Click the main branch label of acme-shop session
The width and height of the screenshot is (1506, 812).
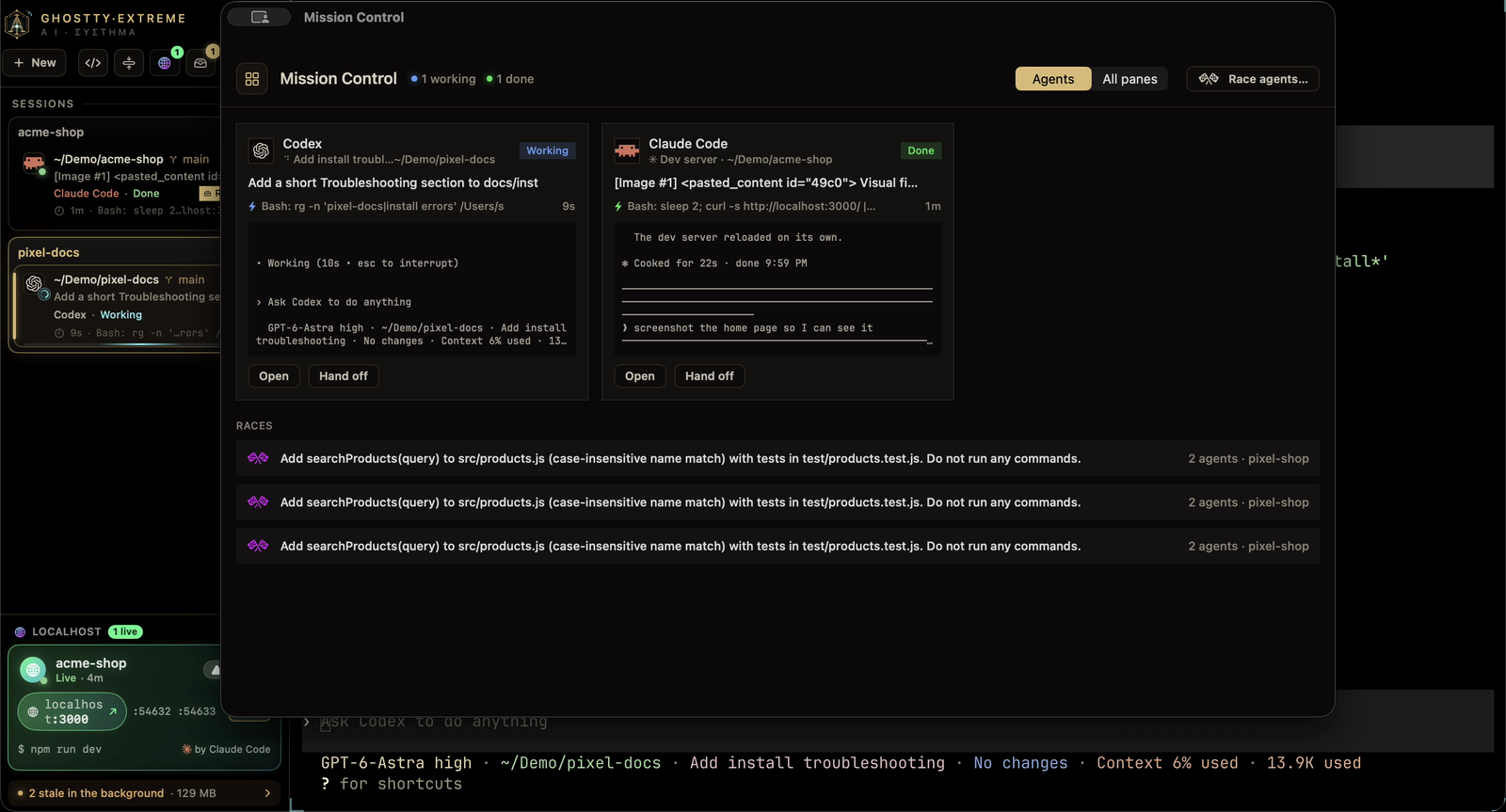[x=189, y=160]
